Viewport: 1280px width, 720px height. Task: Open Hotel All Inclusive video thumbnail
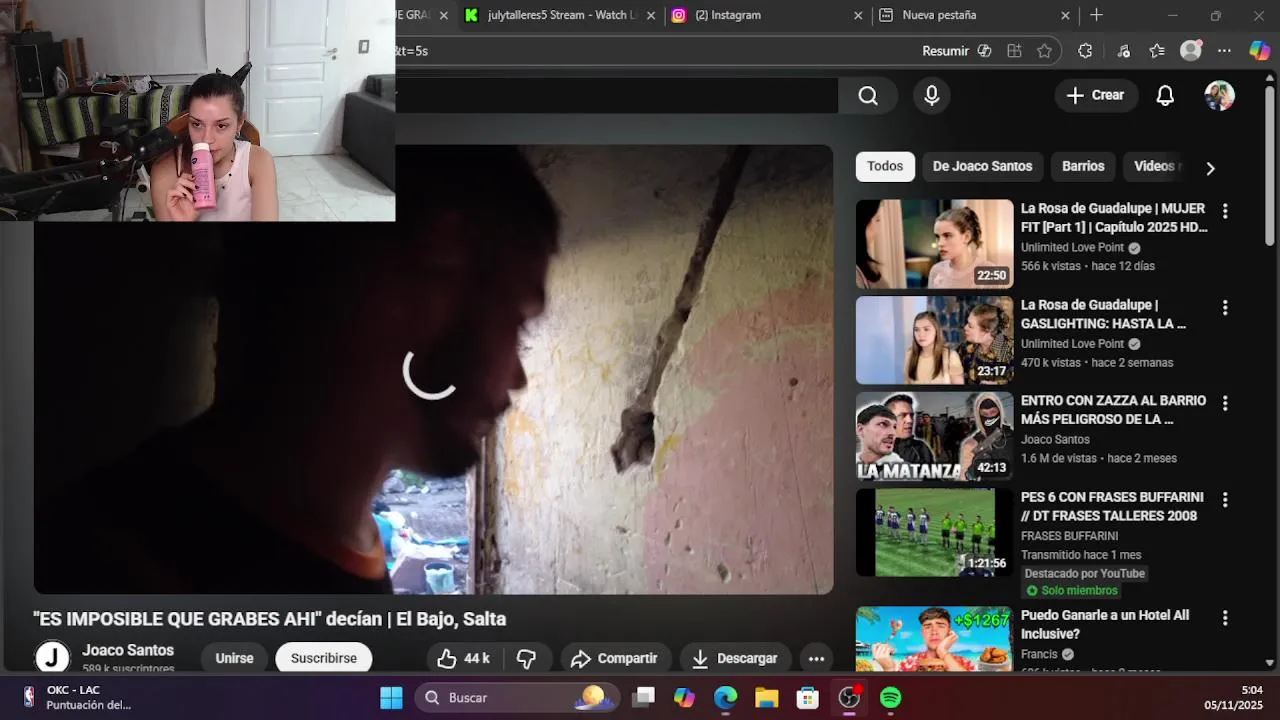(x=934, y=639)
